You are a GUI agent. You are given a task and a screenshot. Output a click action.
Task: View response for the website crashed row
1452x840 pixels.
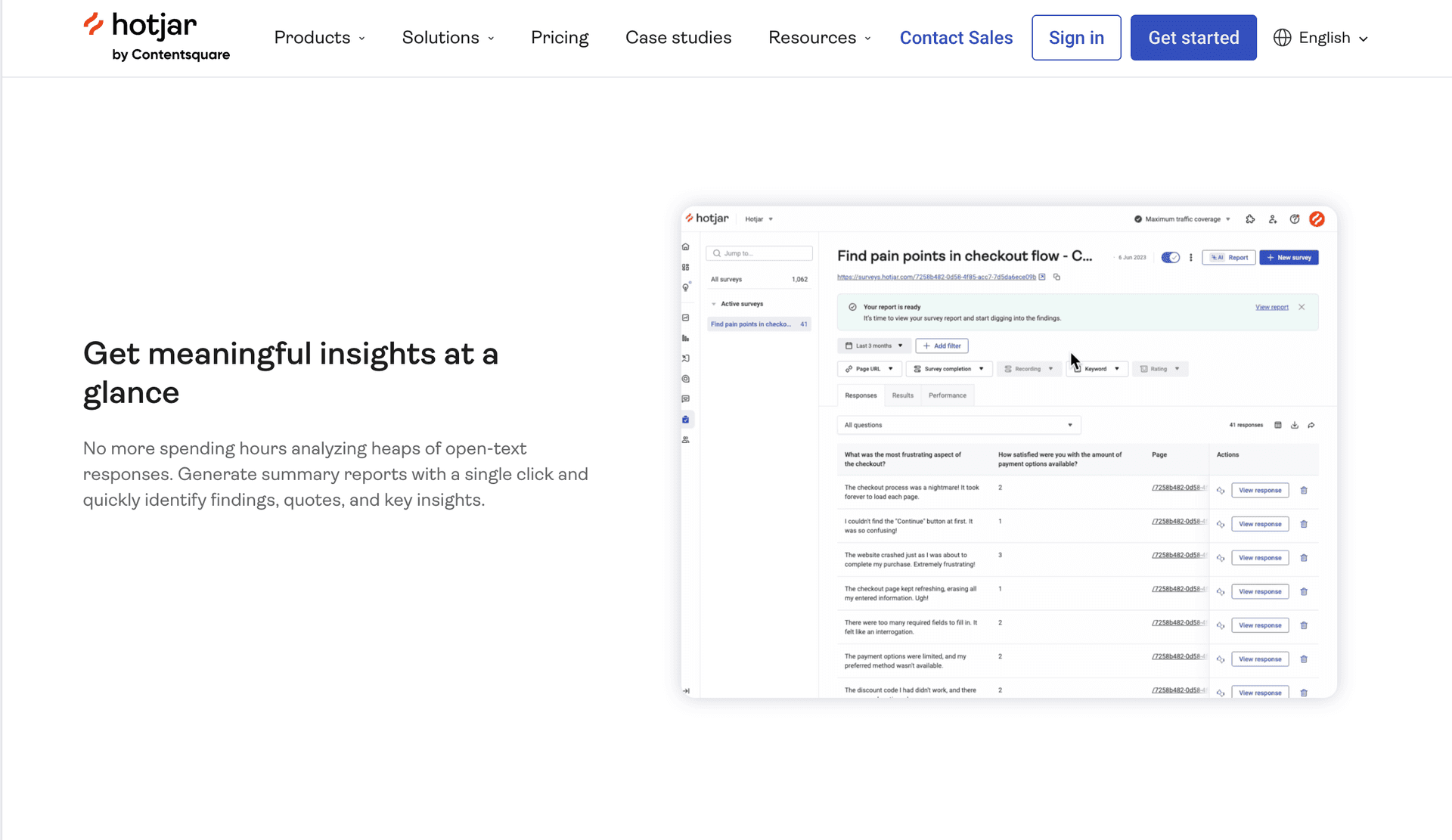click(1260, 558)
